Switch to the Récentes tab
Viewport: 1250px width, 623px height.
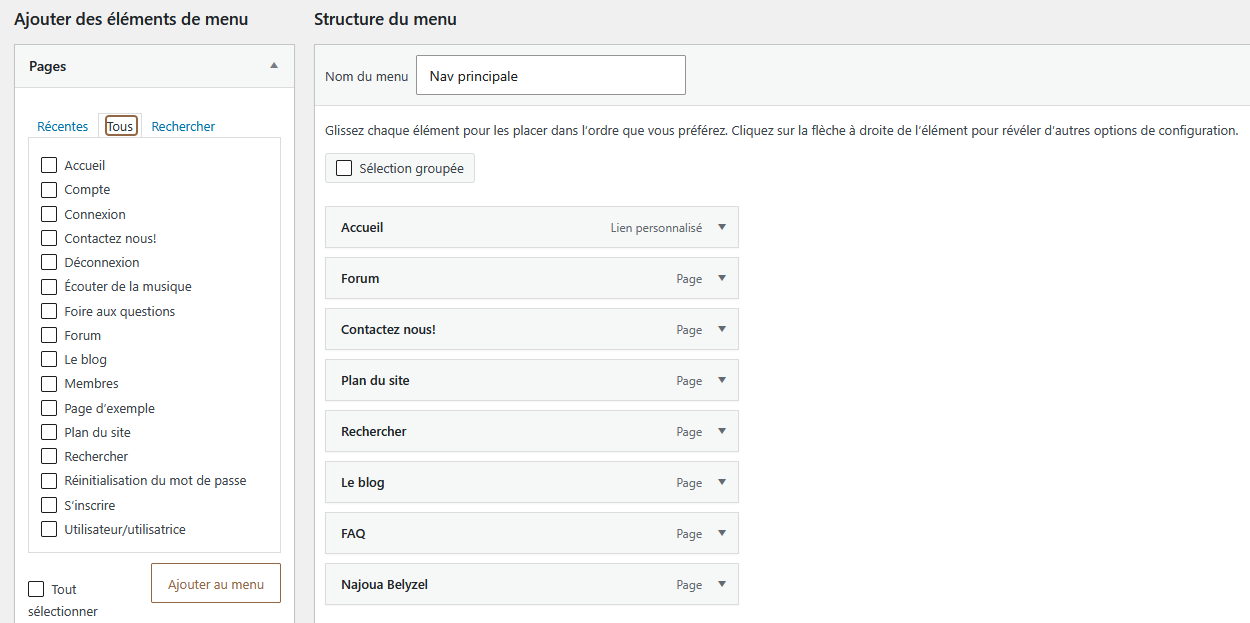click(62, 126)
